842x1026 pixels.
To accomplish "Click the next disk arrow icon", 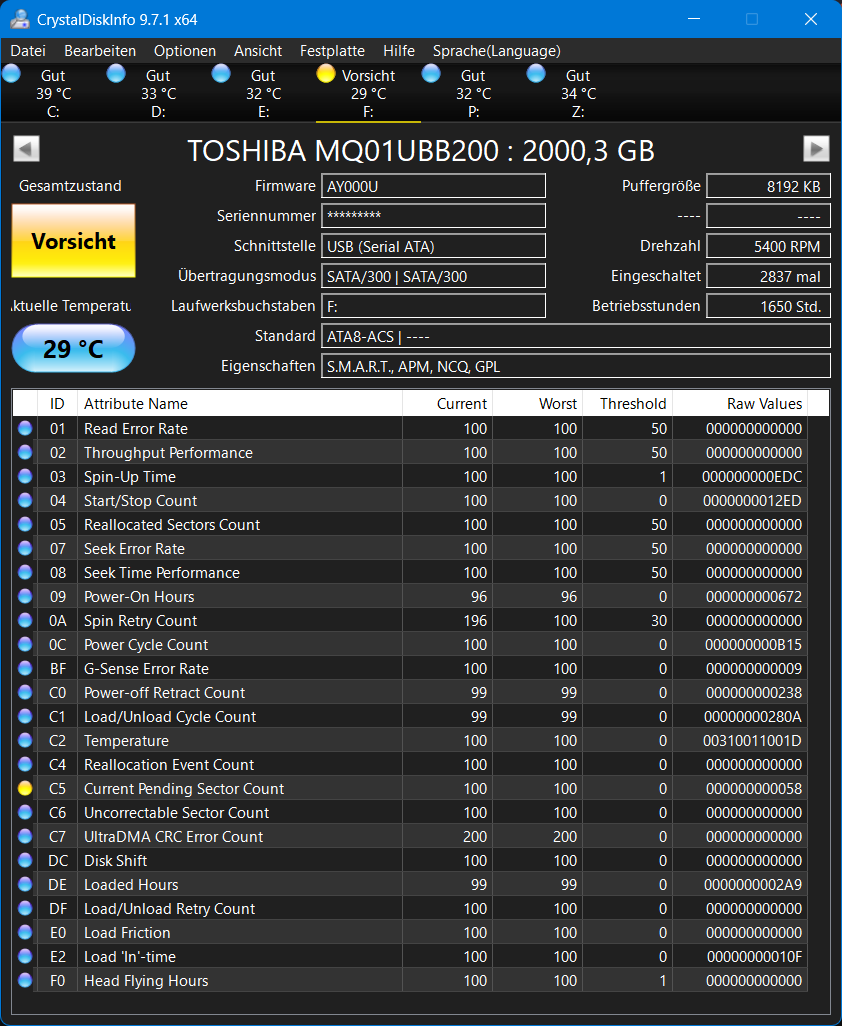I will pos(816,149).
